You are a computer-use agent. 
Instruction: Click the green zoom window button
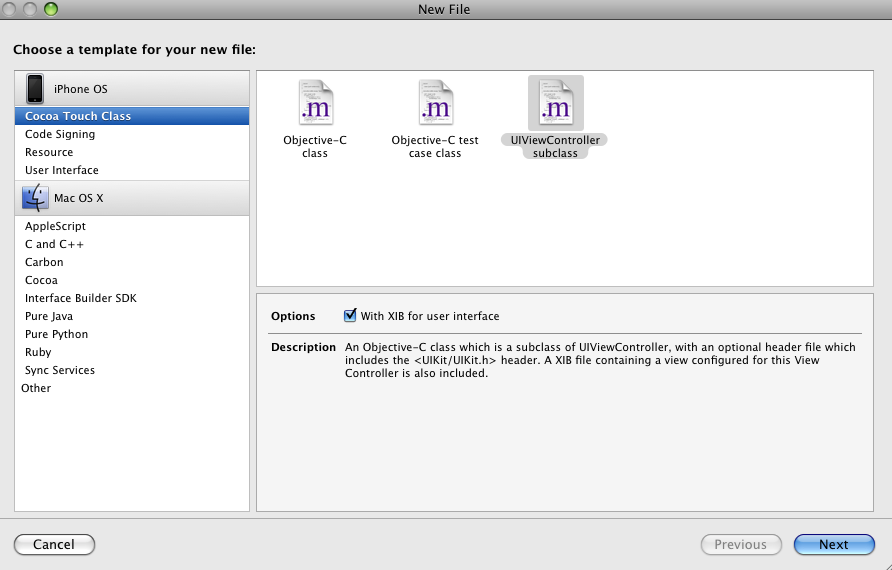pos(51,9)
